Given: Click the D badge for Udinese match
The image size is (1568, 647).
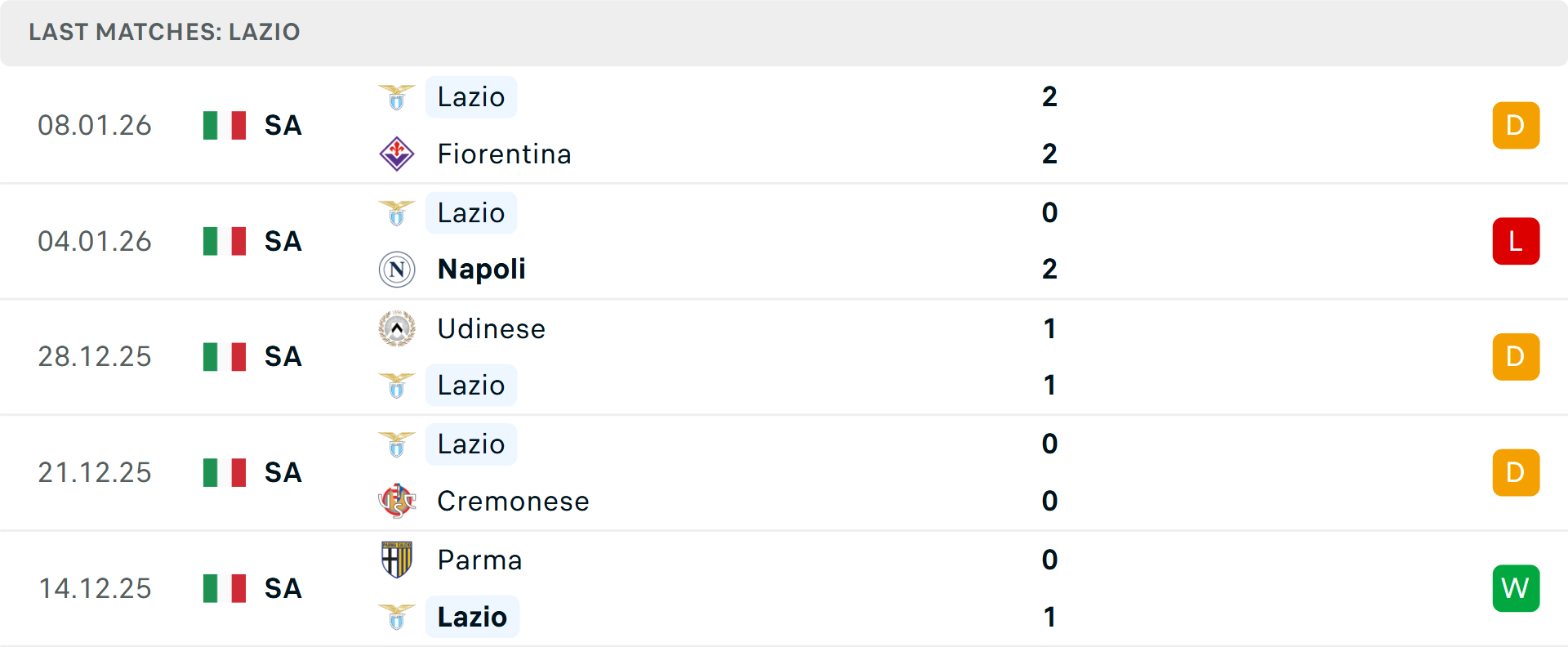Looking at the screenshot, I should pos(1516,357).
